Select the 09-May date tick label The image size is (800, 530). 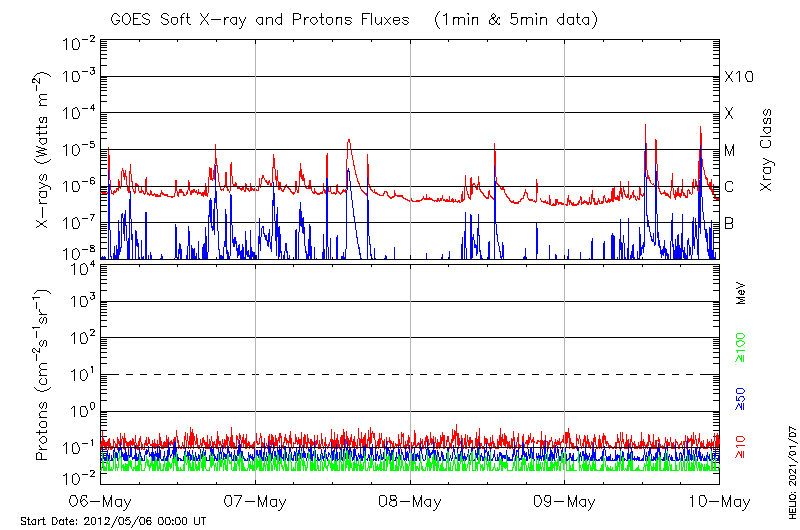click(564, 501)
